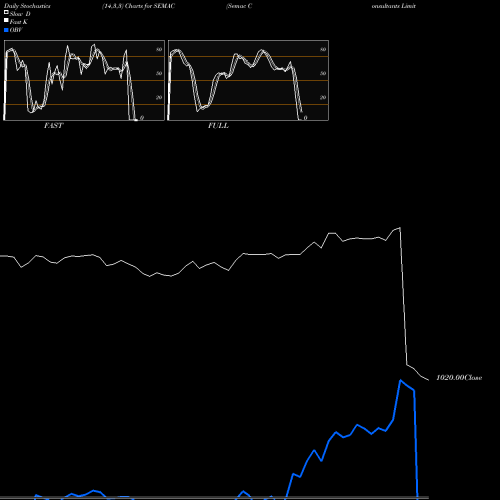Click the 'Fast K' legend text
Screen dimensions: 500x500
[x=19, y=22]
